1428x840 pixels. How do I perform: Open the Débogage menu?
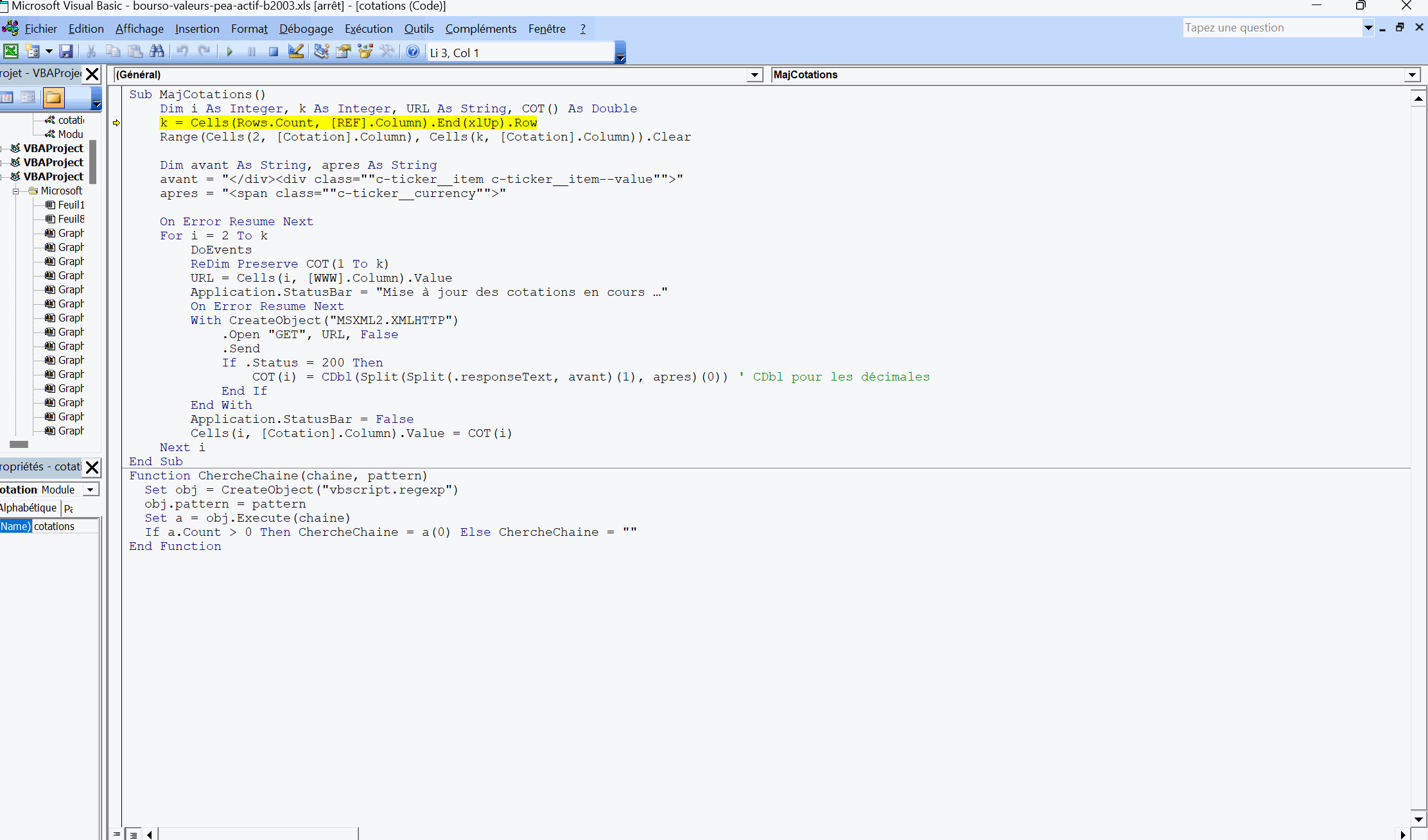click(x=306, y=29)
